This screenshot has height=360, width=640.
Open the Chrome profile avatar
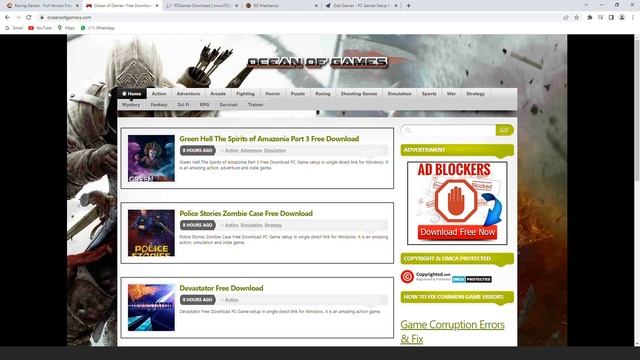(x=622, y=18)
